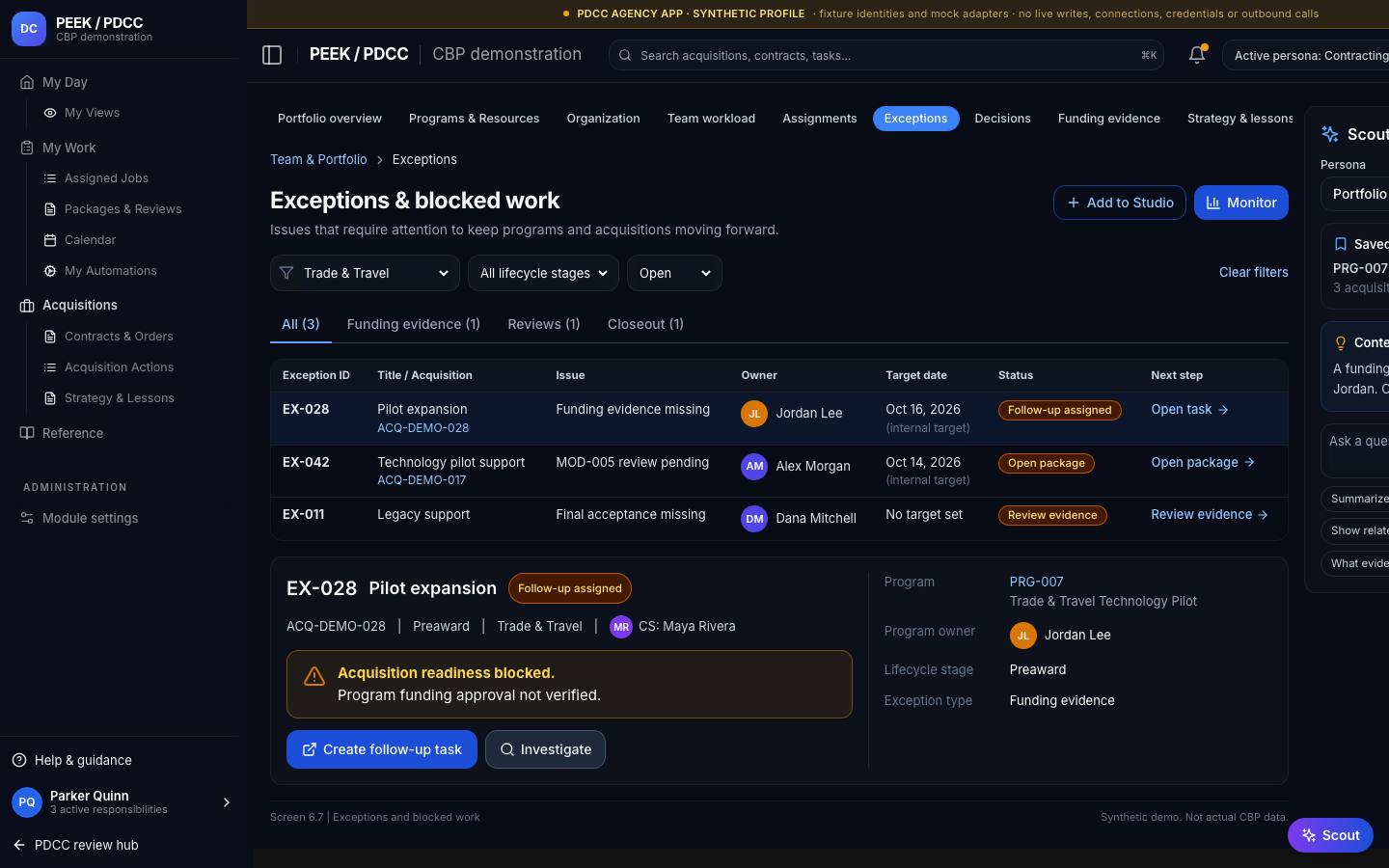Expand Parker Quinn profile chevron

coord(227,802)
